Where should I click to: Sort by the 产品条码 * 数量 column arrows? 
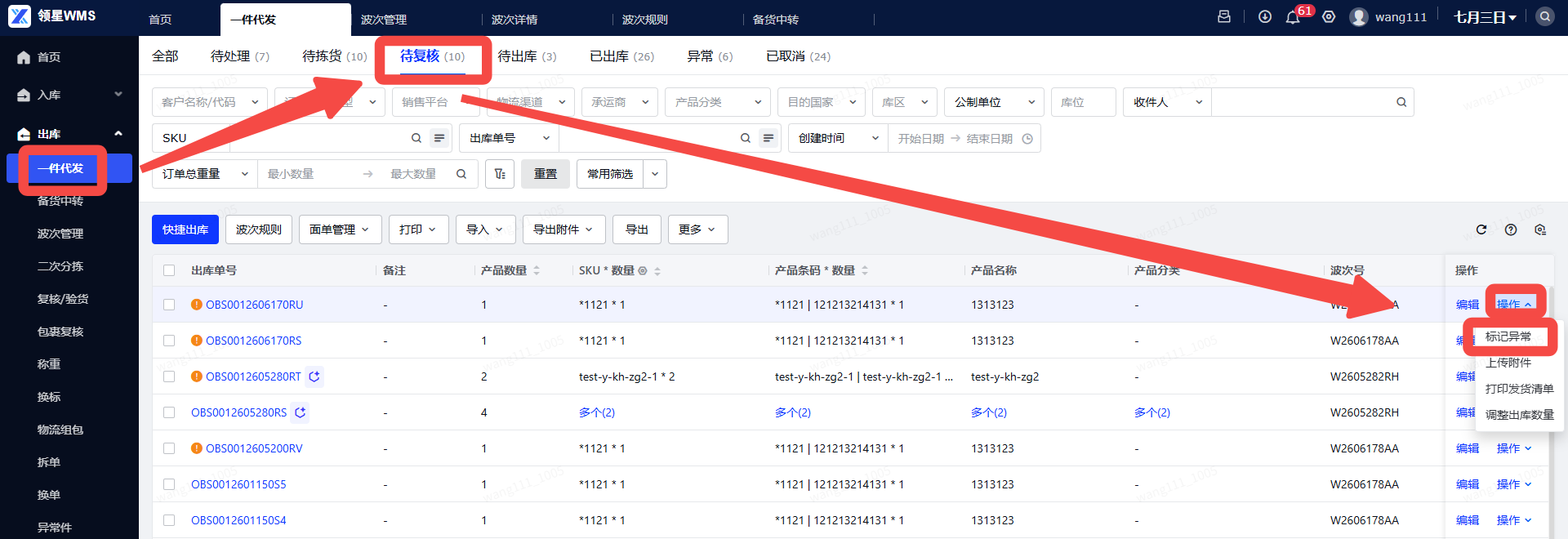(x=865, y=270)
